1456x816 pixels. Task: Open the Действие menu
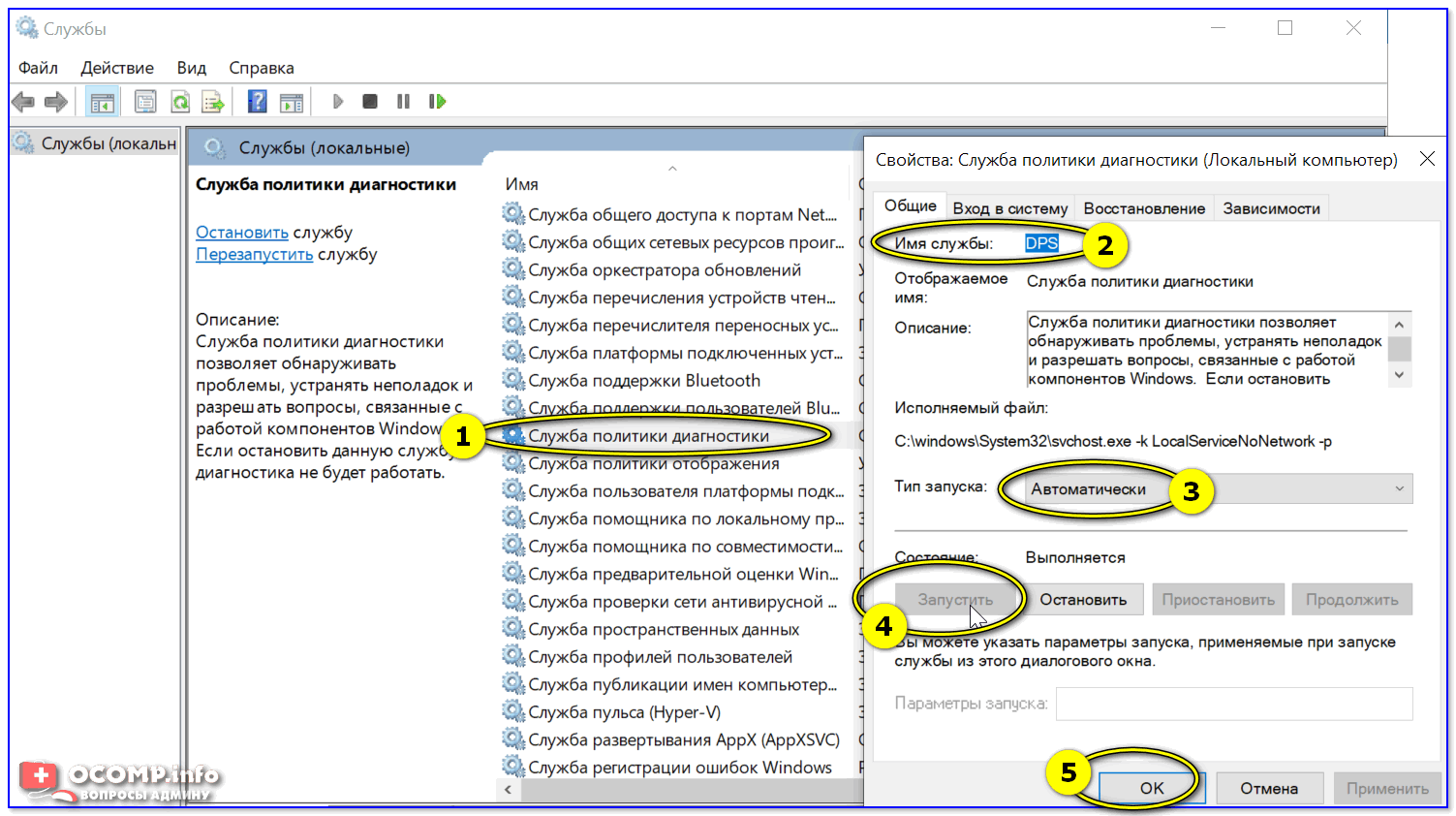point(117,68)
